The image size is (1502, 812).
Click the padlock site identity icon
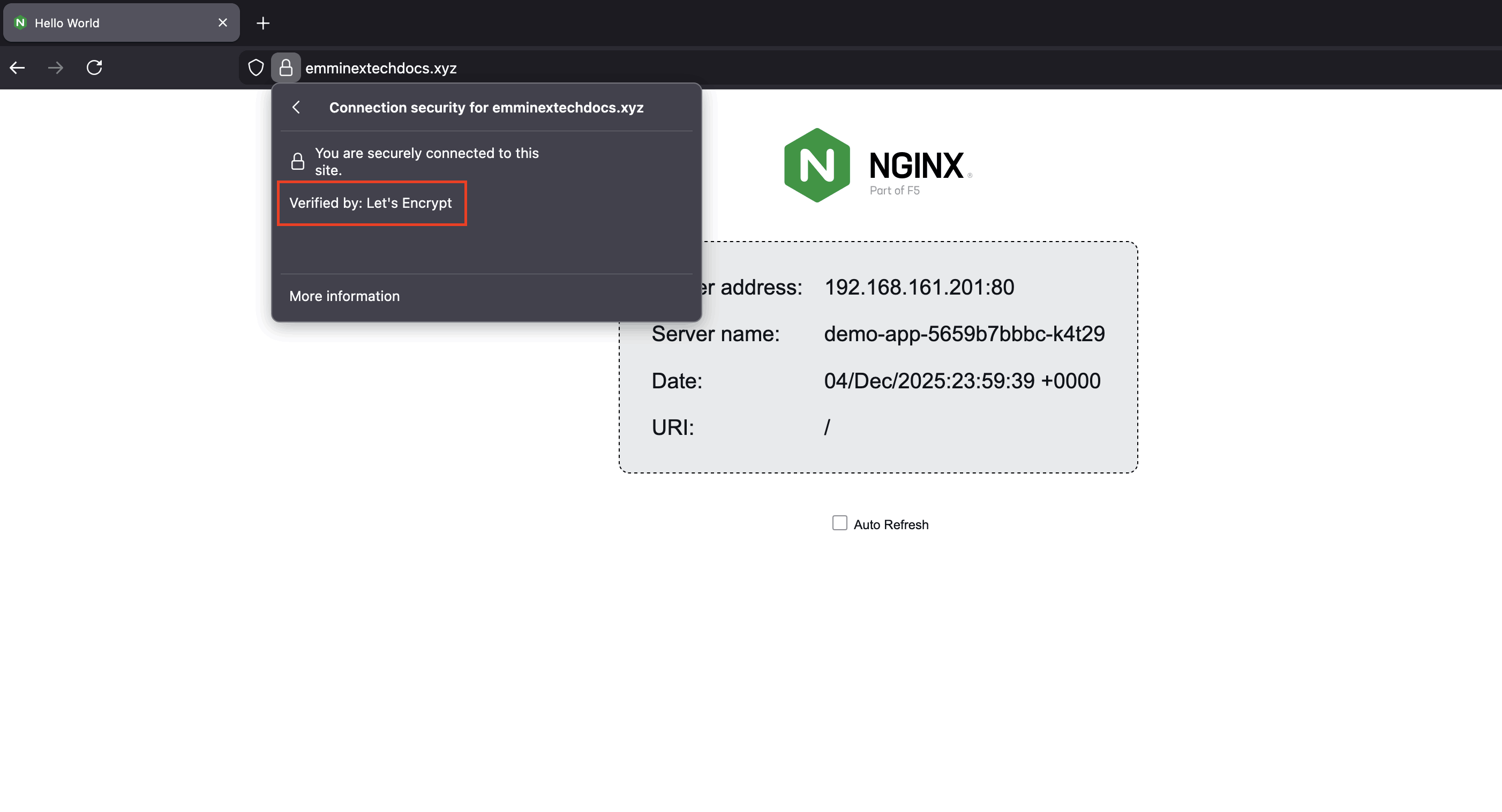coord(286,67)
